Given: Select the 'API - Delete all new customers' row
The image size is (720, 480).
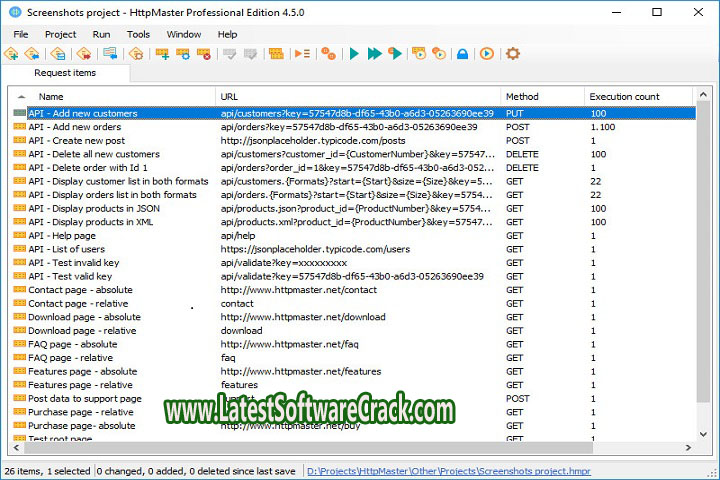Looking at the screenshot, I should click(x=354, y=154).
